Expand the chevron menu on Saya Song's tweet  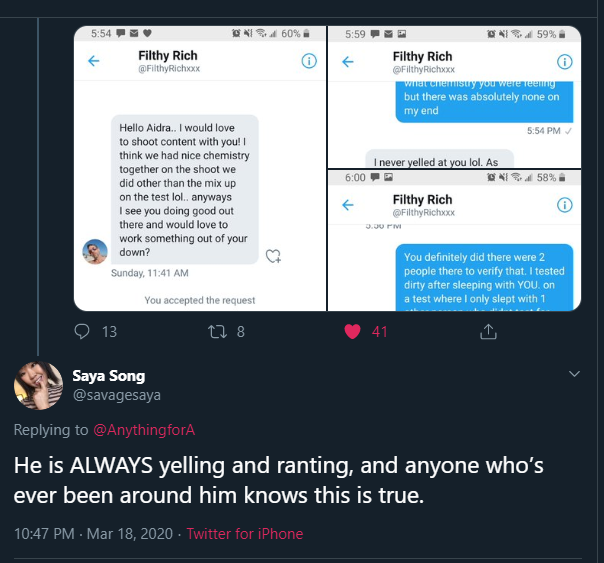click(x=575, y=374)
